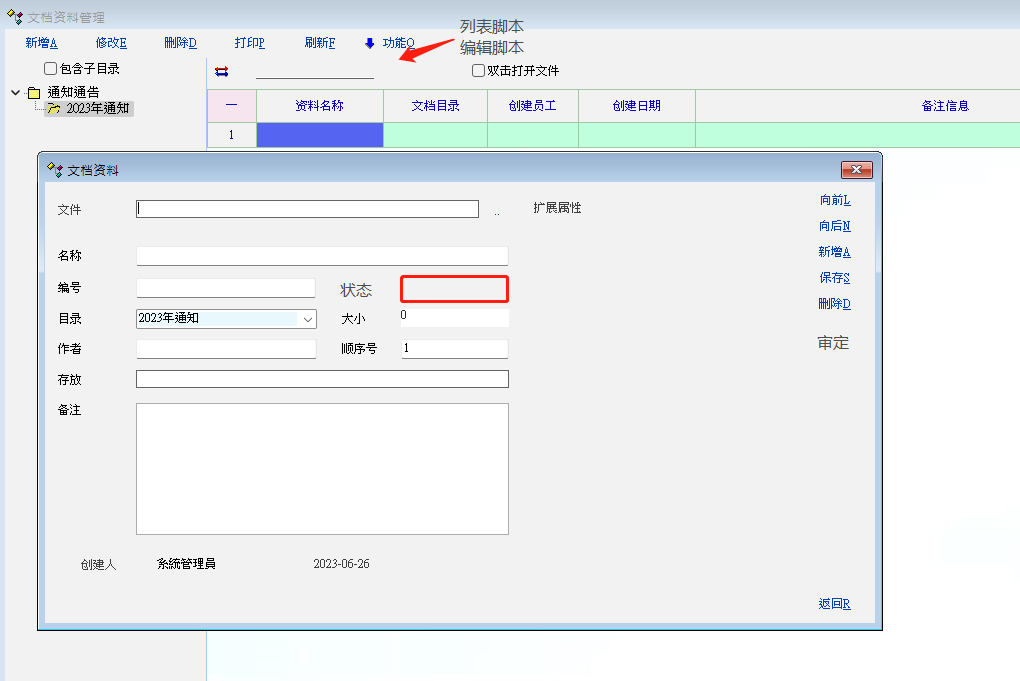Click the 通知通告 folder icon
This screenshot has width=1020, height=681.
point(34,93)
